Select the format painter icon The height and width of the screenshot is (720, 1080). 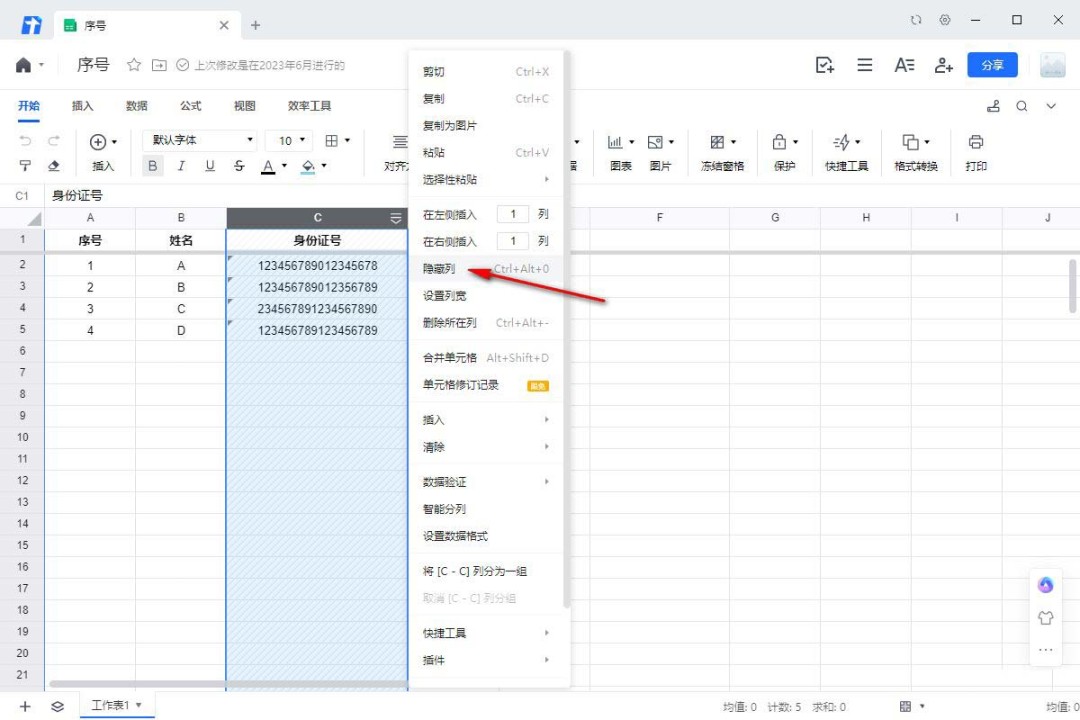tap(26, 166)
